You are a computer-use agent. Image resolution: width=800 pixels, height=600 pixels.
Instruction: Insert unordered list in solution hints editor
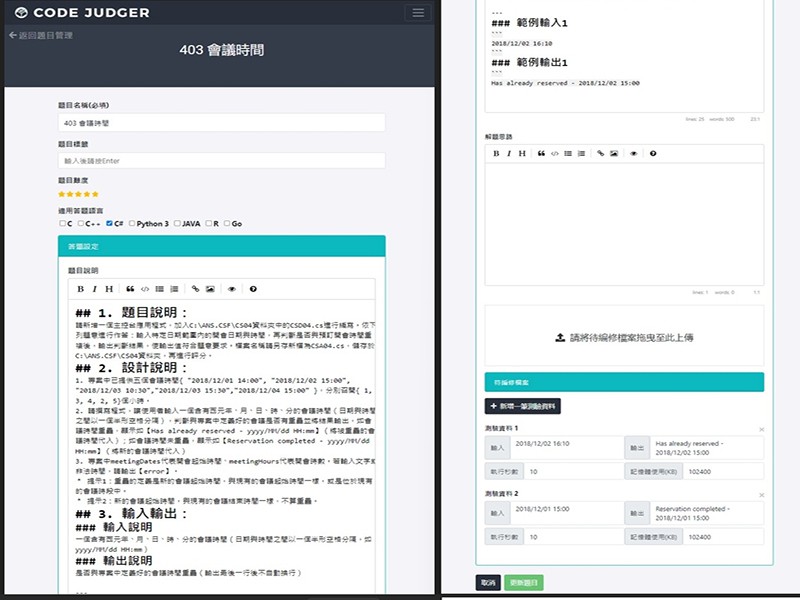tap(568, 153)
